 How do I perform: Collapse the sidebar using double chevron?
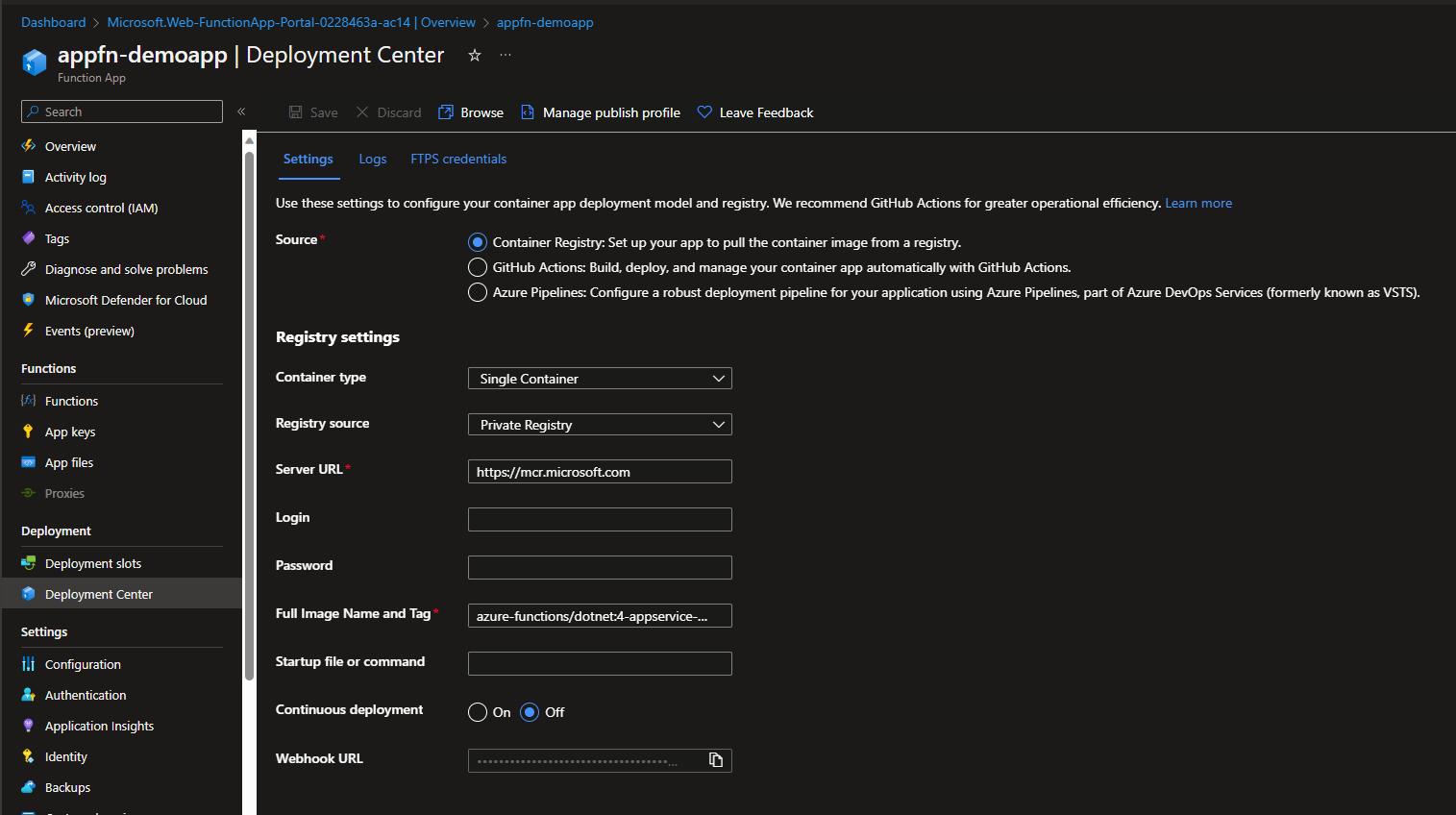click(241, 111)
